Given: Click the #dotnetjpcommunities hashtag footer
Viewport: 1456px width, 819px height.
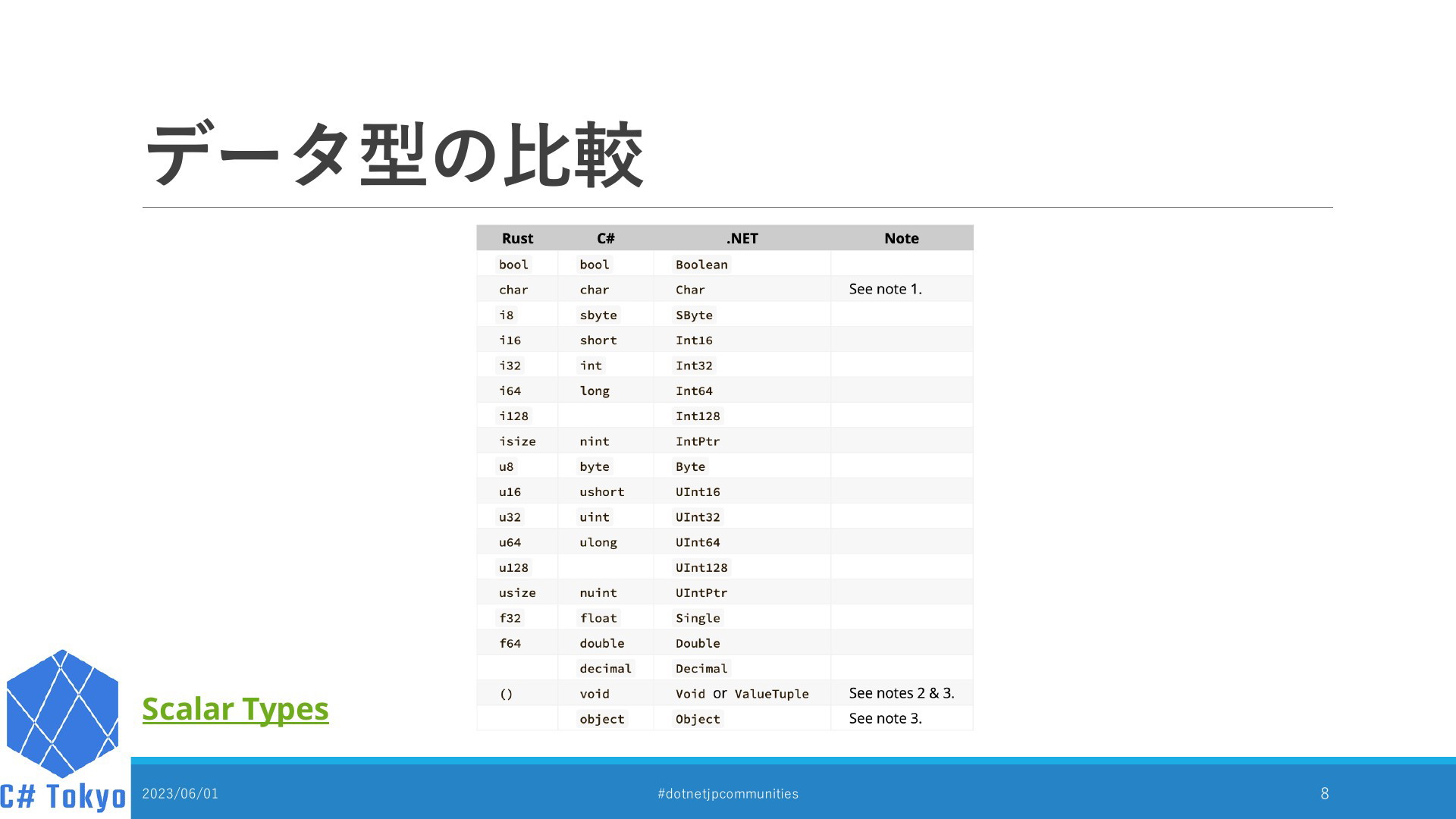Looking at the screenshot, I should 728,794.
